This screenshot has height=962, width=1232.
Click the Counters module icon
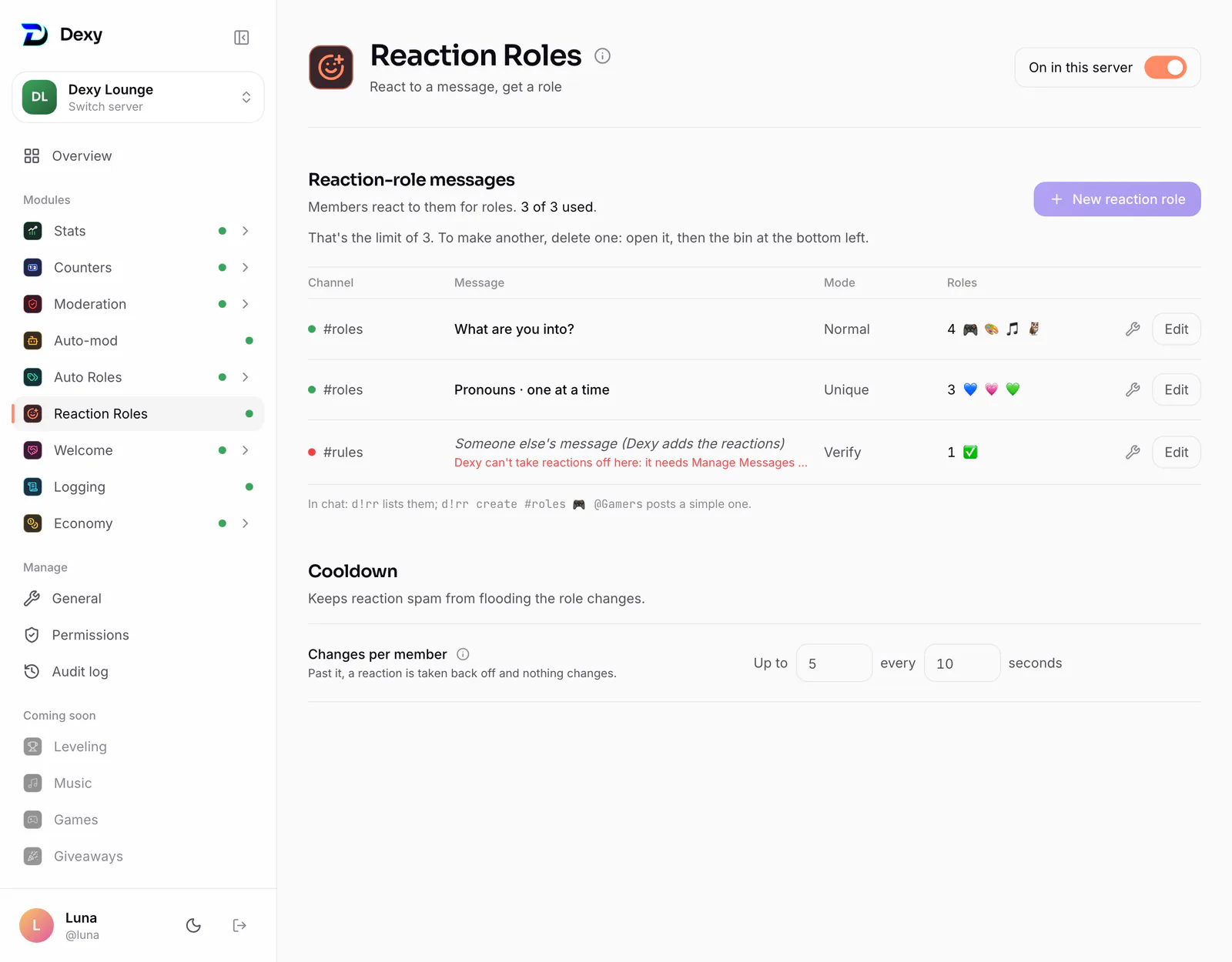click(x=33, y=268)
